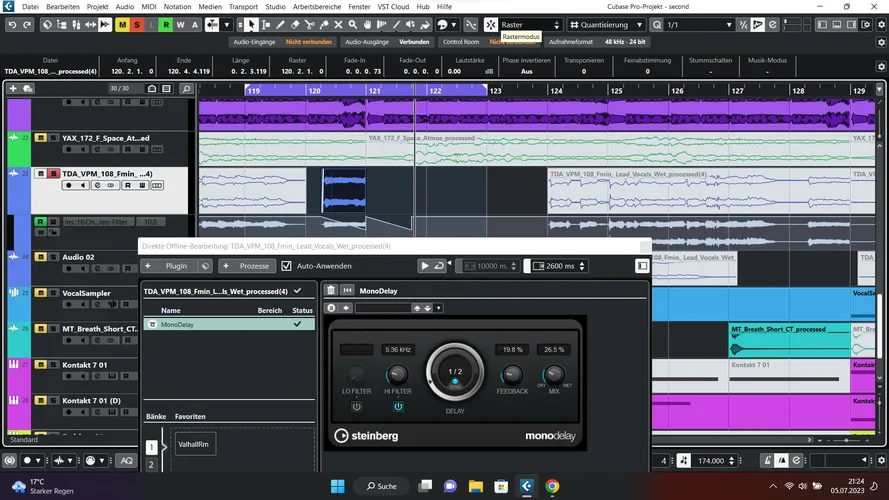The width and height of the screenshot is (889, 500).
Task: Toggle the Auto-Anwenden checkbox
Action: coord(286,266)
